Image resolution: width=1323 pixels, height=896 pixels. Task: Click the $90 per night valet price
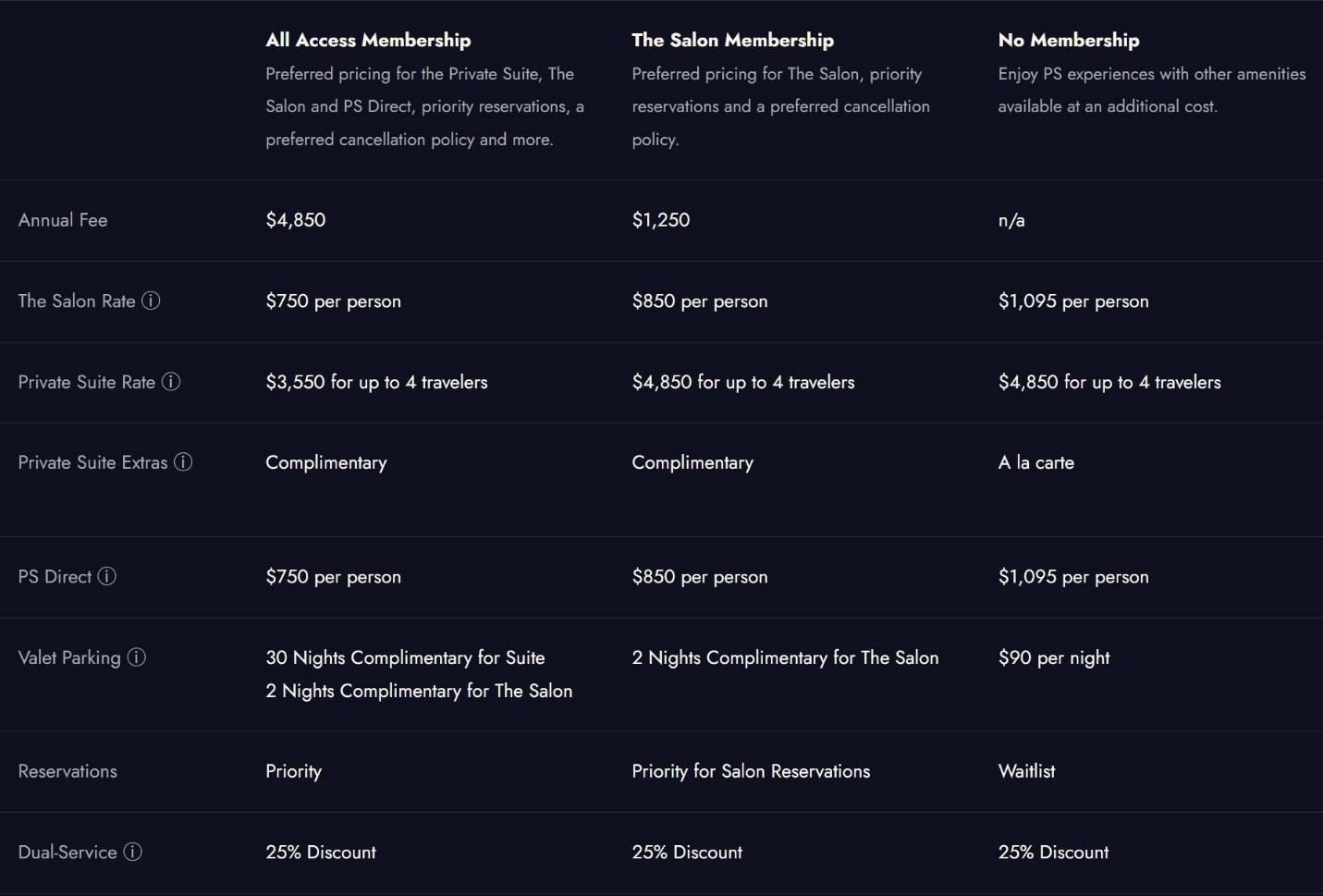pos(1053,657)
